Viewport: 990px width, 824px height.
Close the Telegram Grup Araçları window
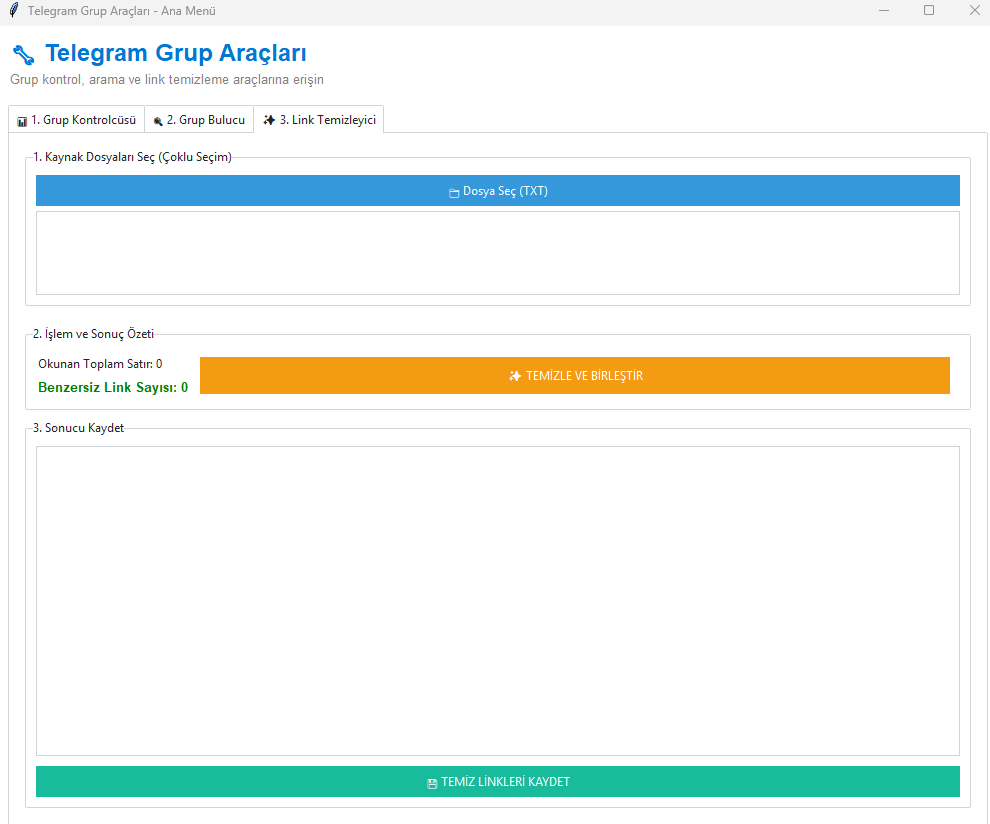(974, 11)
